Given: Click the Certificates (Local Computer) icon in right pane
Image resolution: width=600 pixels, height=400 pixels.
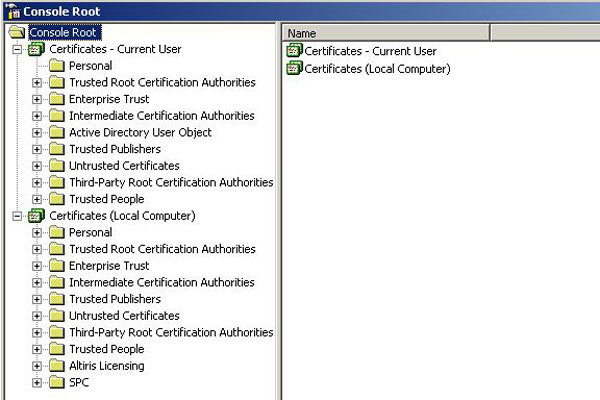Looking at the screenshot, I should tap(294, 69).
